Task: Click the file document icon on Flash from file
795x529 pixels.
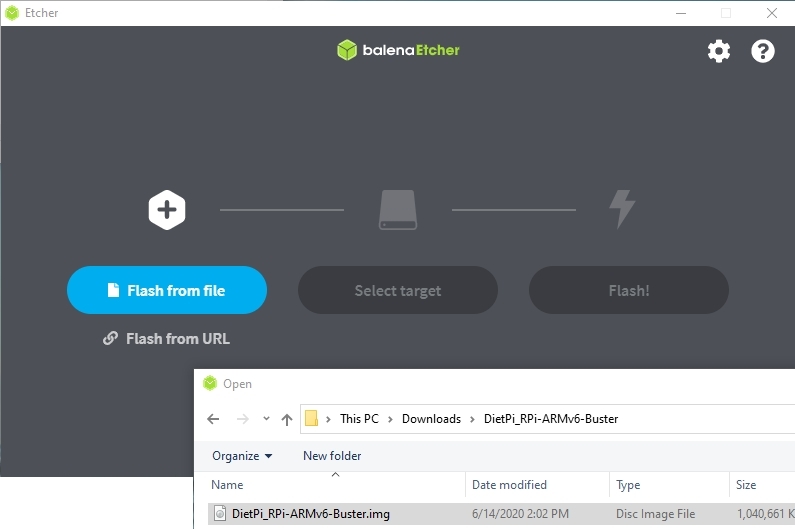Action: 114,290
